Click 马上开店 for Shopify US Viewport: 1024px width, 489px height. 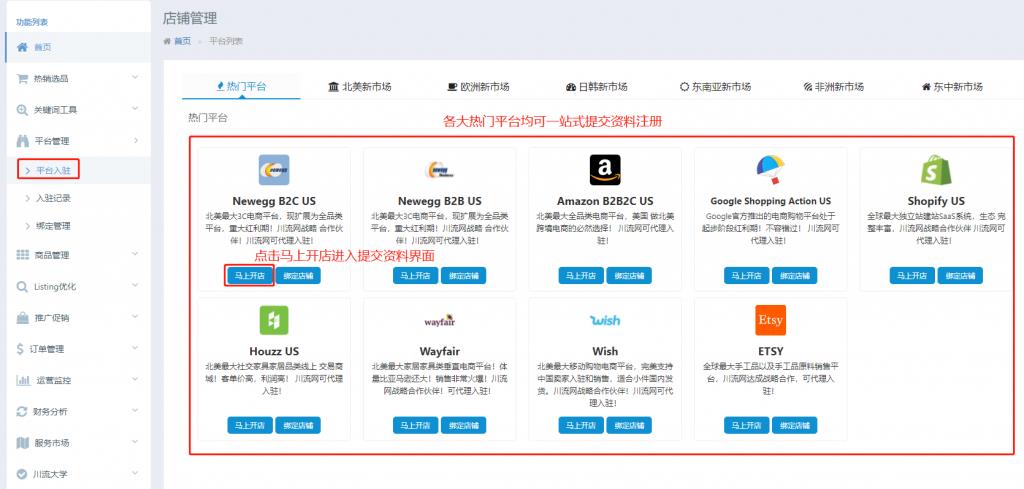click(912, 276)
